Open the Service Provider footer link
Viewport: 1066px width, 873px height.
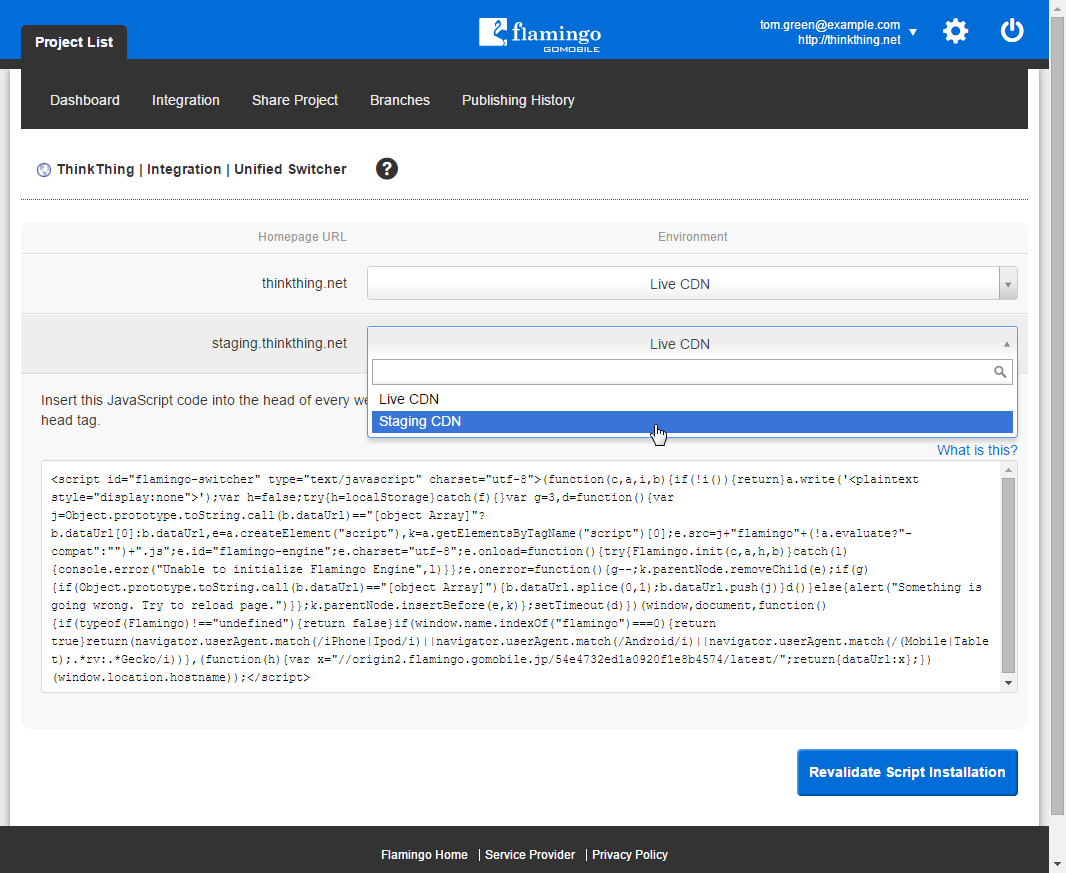point(530,855)
